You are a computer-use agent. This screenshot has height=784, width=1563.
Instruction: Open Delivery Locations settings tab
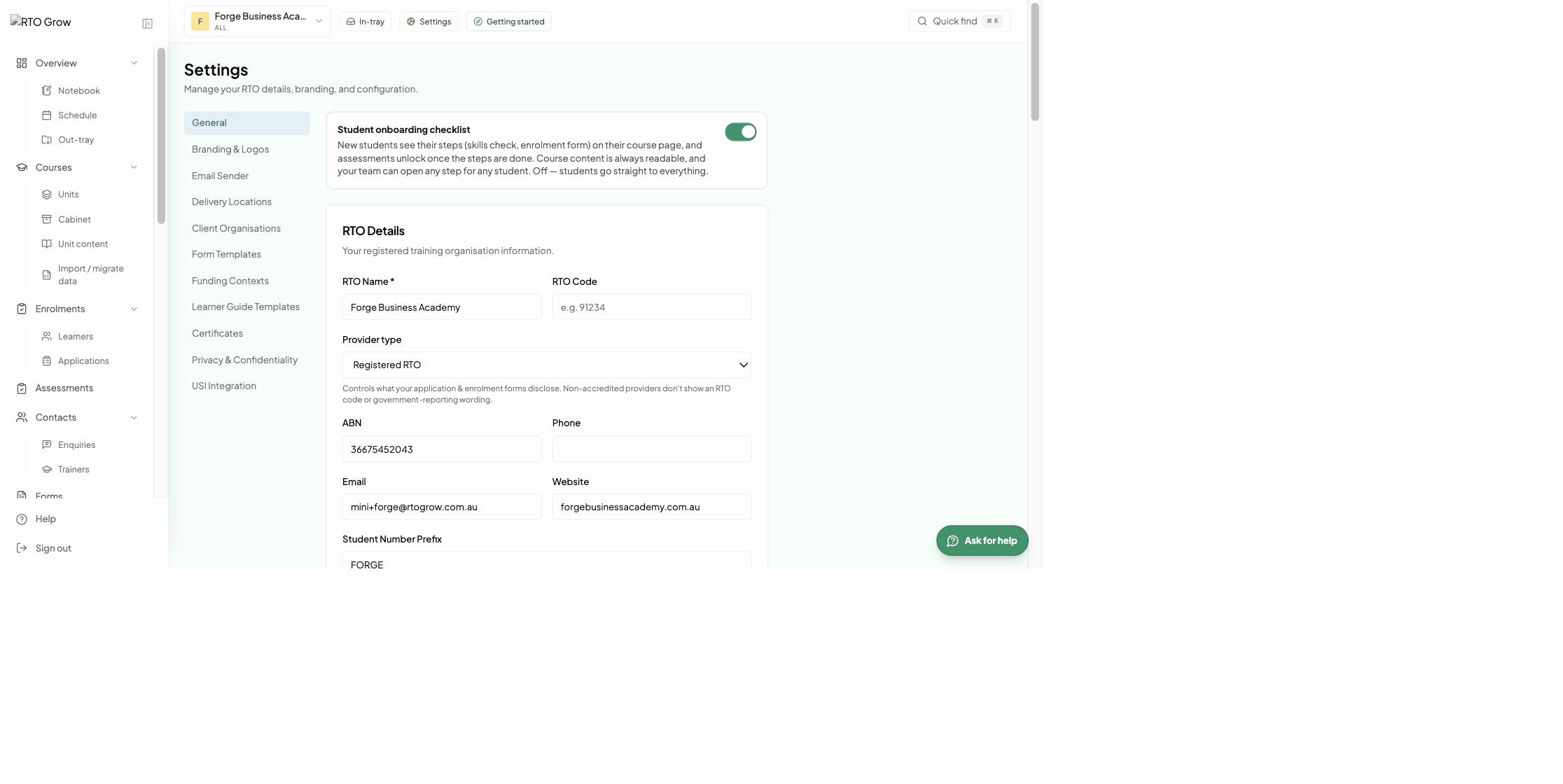click(x=246, y=202)
